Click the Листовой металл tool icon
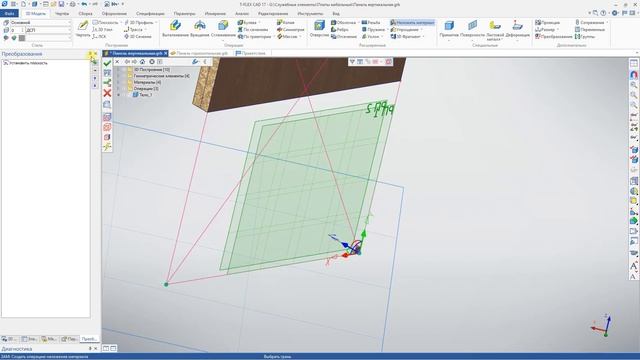 pos(495,25)
